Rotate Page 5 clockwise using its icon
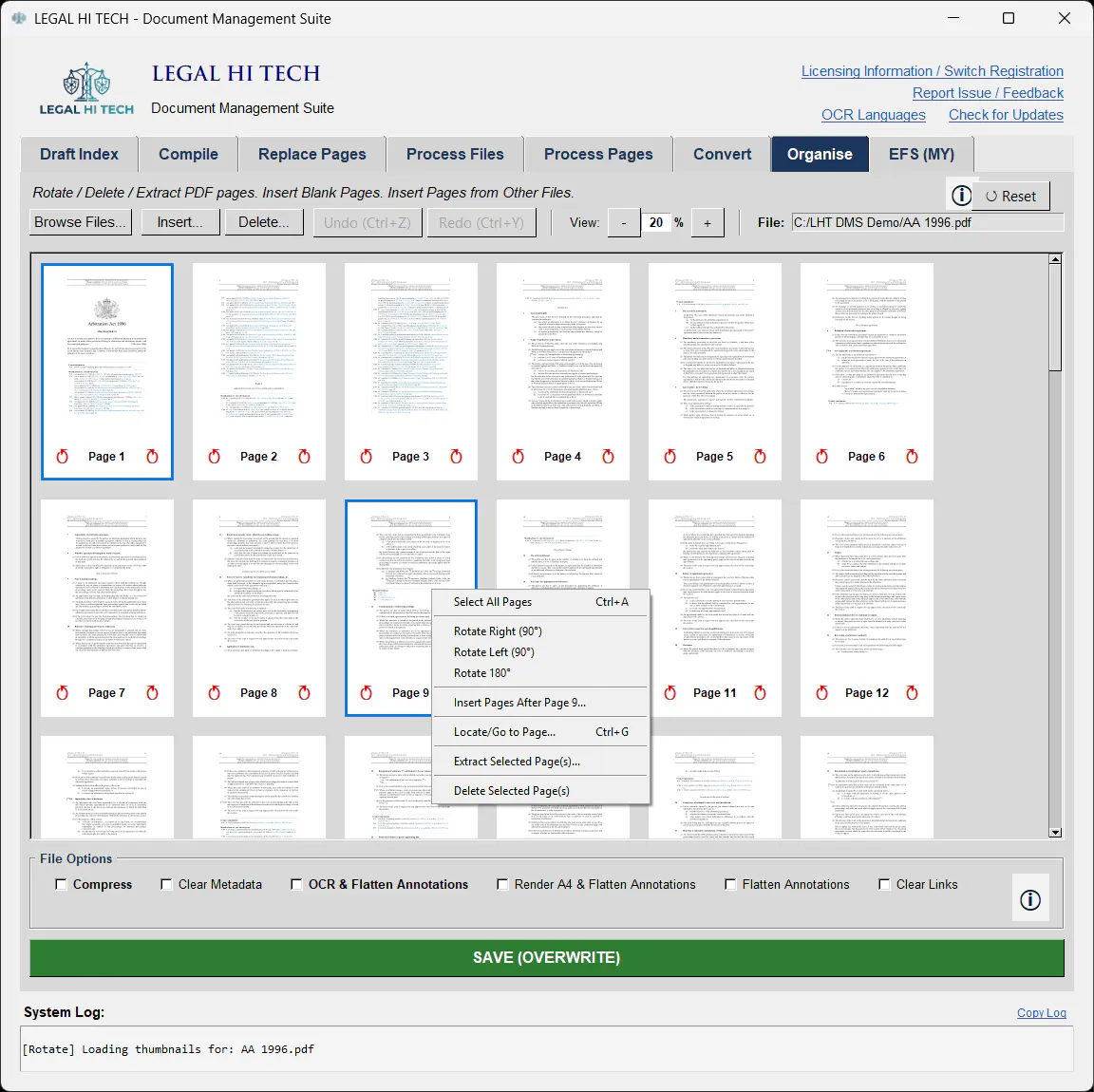1094x1092 pixels. pos(760,457)
